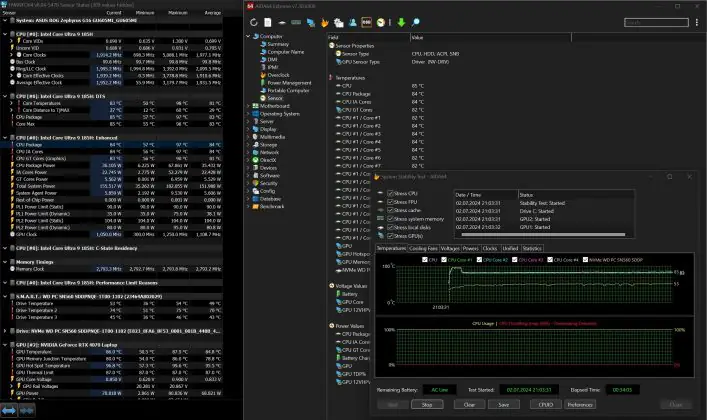The image size is (707, 420).
Task: Select Total System Power row in HWiNFO
Action: [111, 186]
